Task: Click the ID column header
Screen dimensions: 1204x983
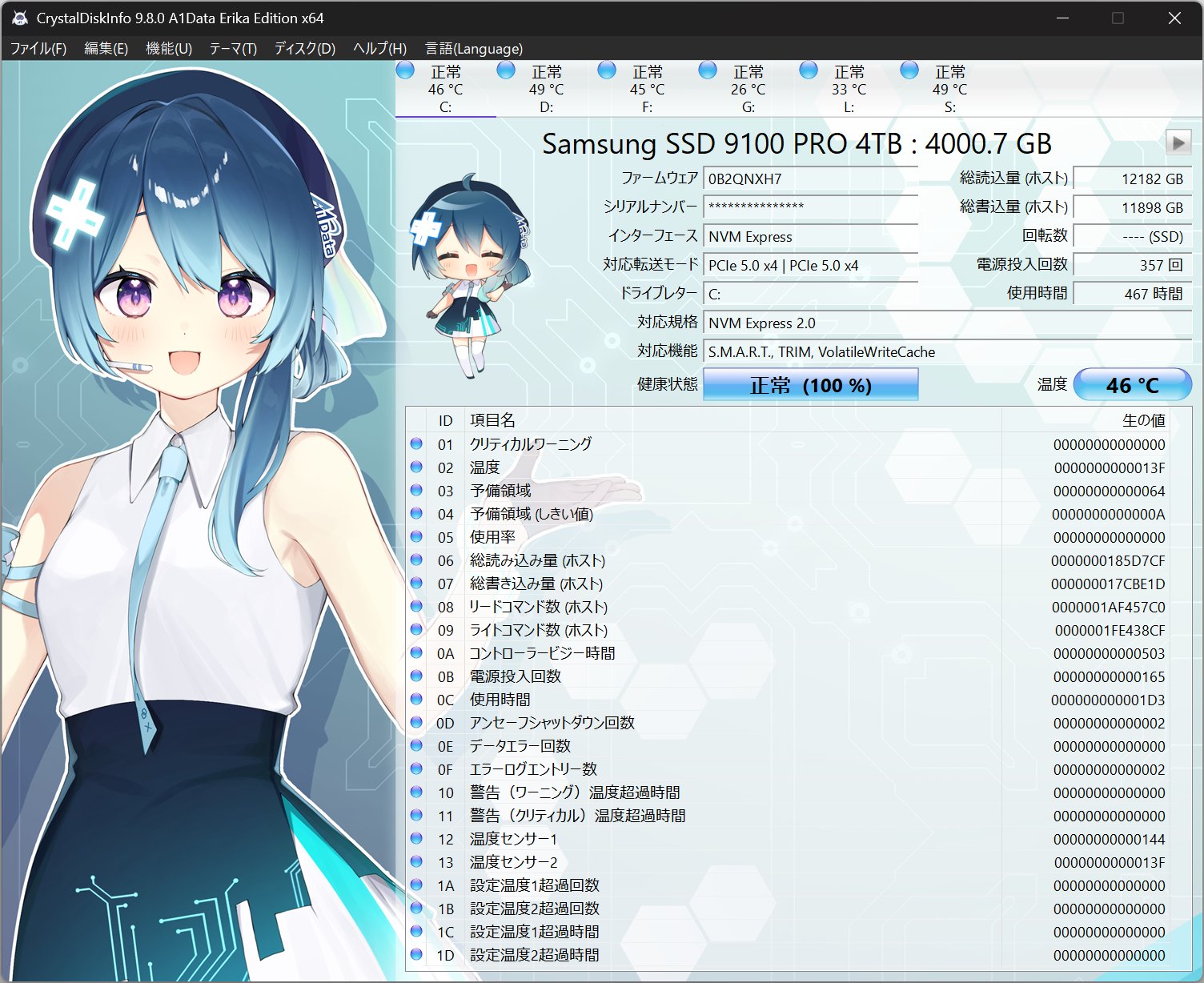Action: coord(446,420)
